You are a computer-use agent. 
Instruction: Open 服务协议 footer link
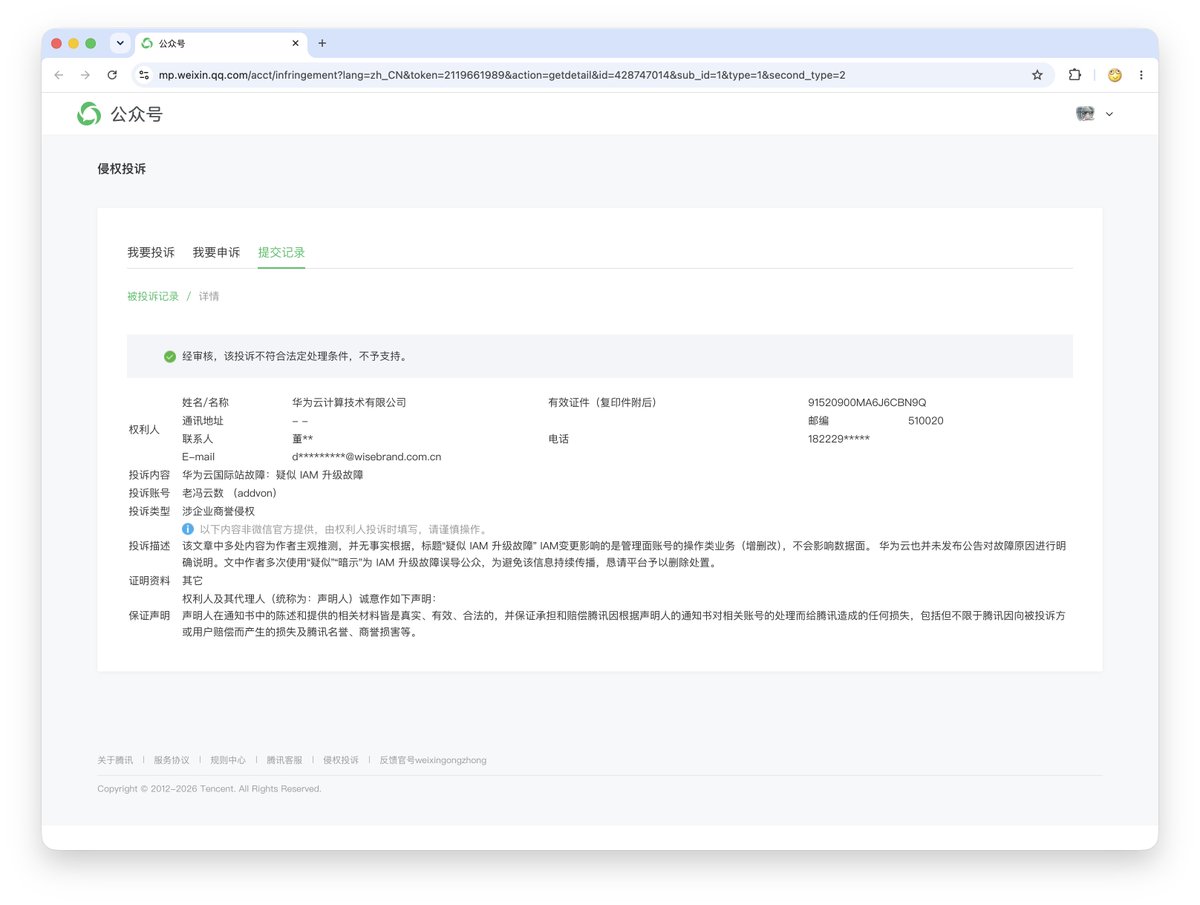(x=171, y=760)
